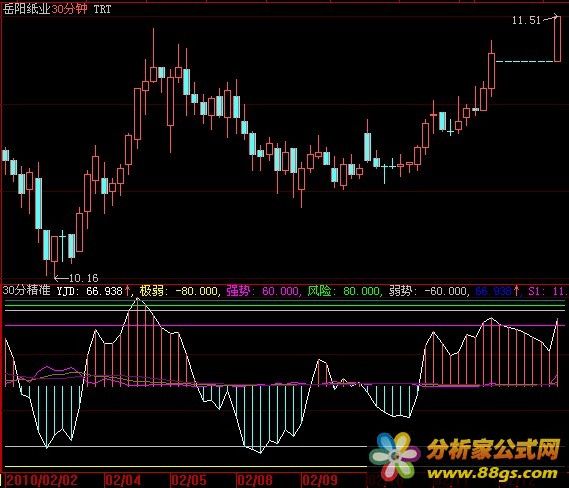Open the www.88gs.com watermark link
Viewport: 569px width, 488px height.
(492, 473)
